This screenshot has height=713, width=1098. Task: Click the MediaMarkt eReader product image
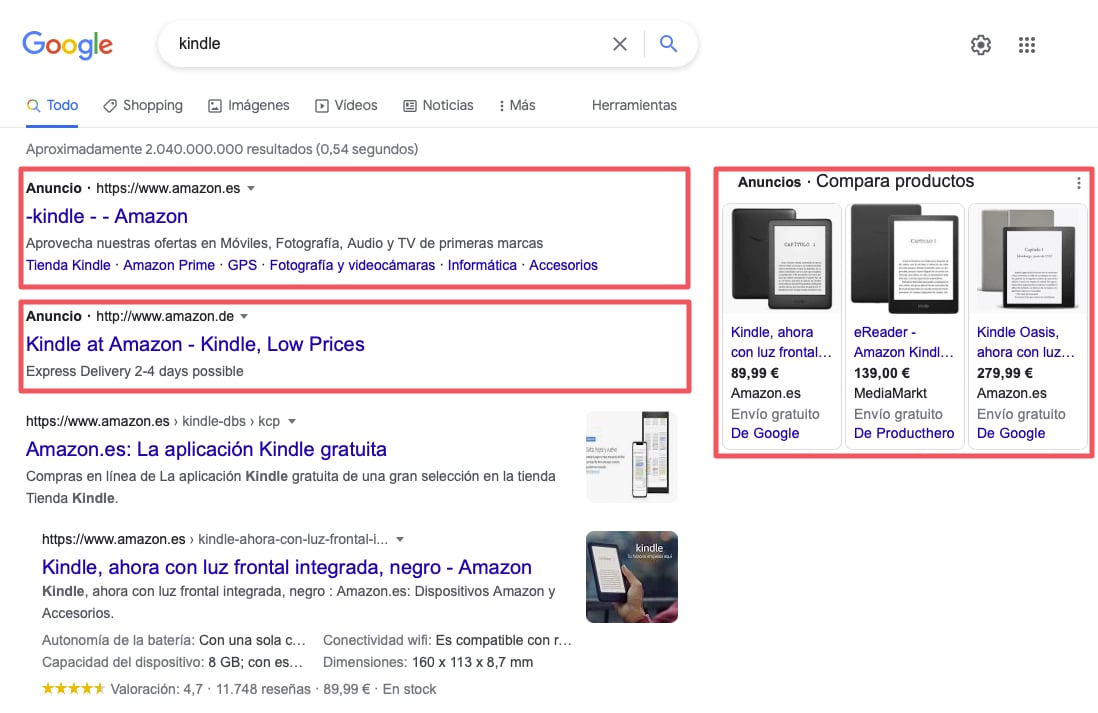pyautogui.click(x=905, y=259)
